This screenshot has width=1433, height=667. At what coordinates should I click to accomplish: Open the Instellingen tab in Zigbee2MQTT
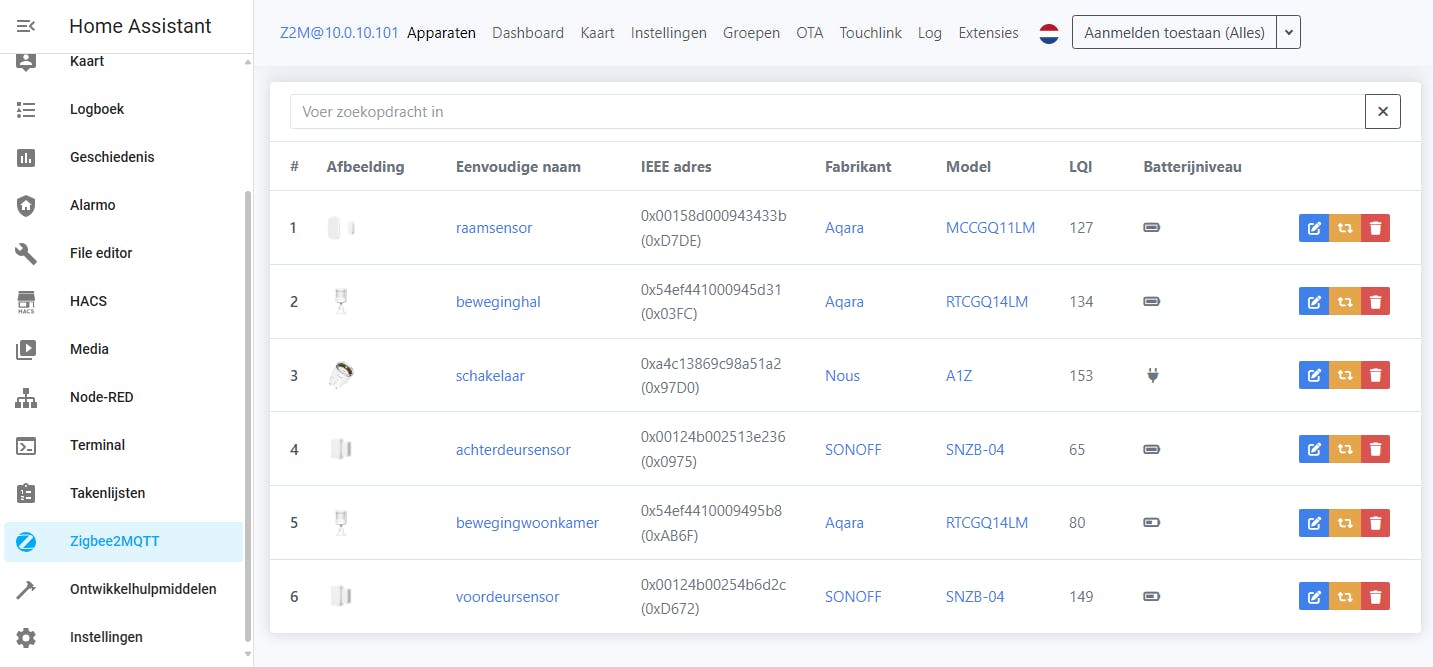coord(668,33)
